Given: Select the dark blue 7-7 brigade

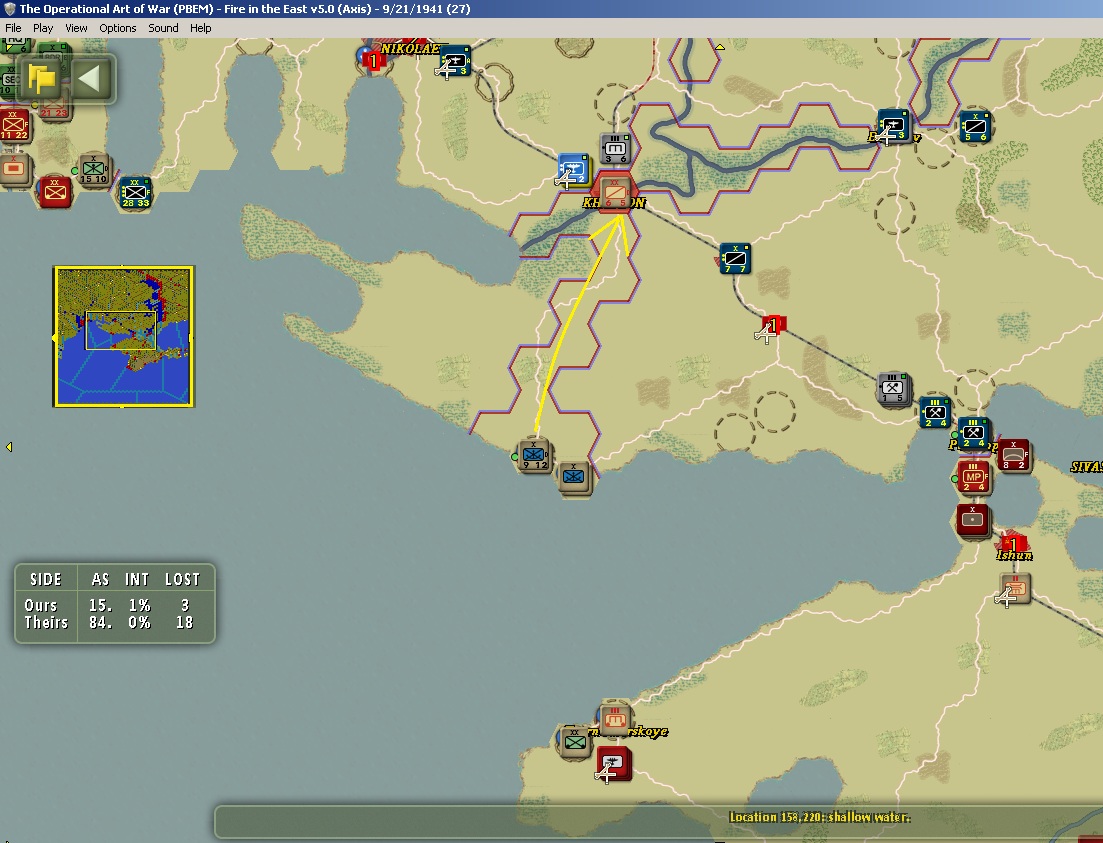Looking at the screenshot, I should pos(735,259).
